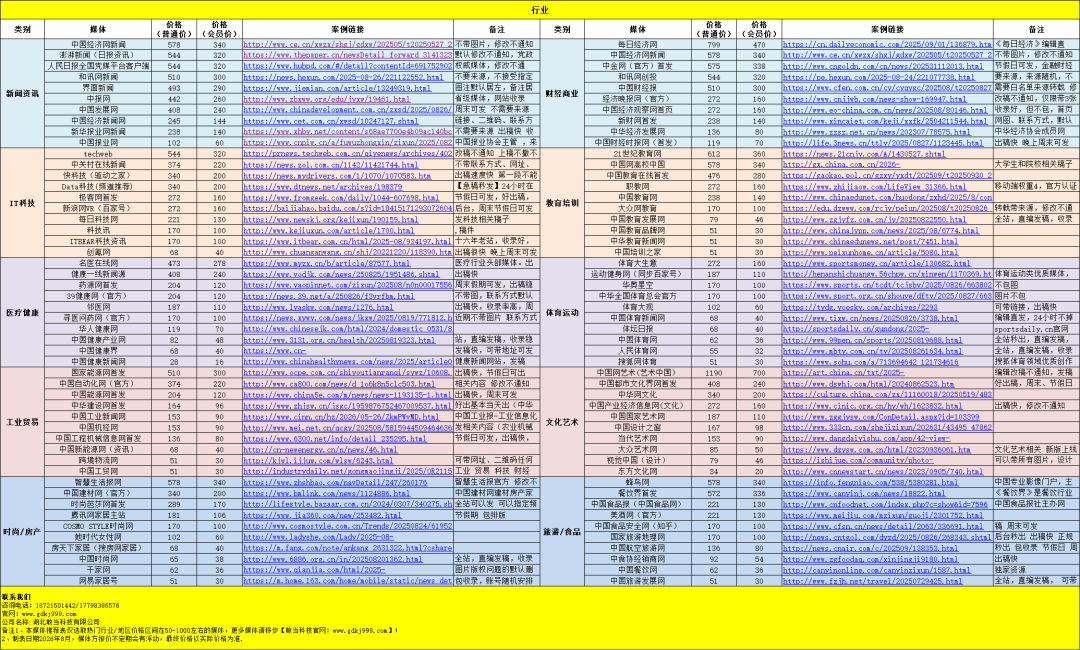Select the 智慧生活报网 media cell
Screen dimensions: 1080x650
98,482
